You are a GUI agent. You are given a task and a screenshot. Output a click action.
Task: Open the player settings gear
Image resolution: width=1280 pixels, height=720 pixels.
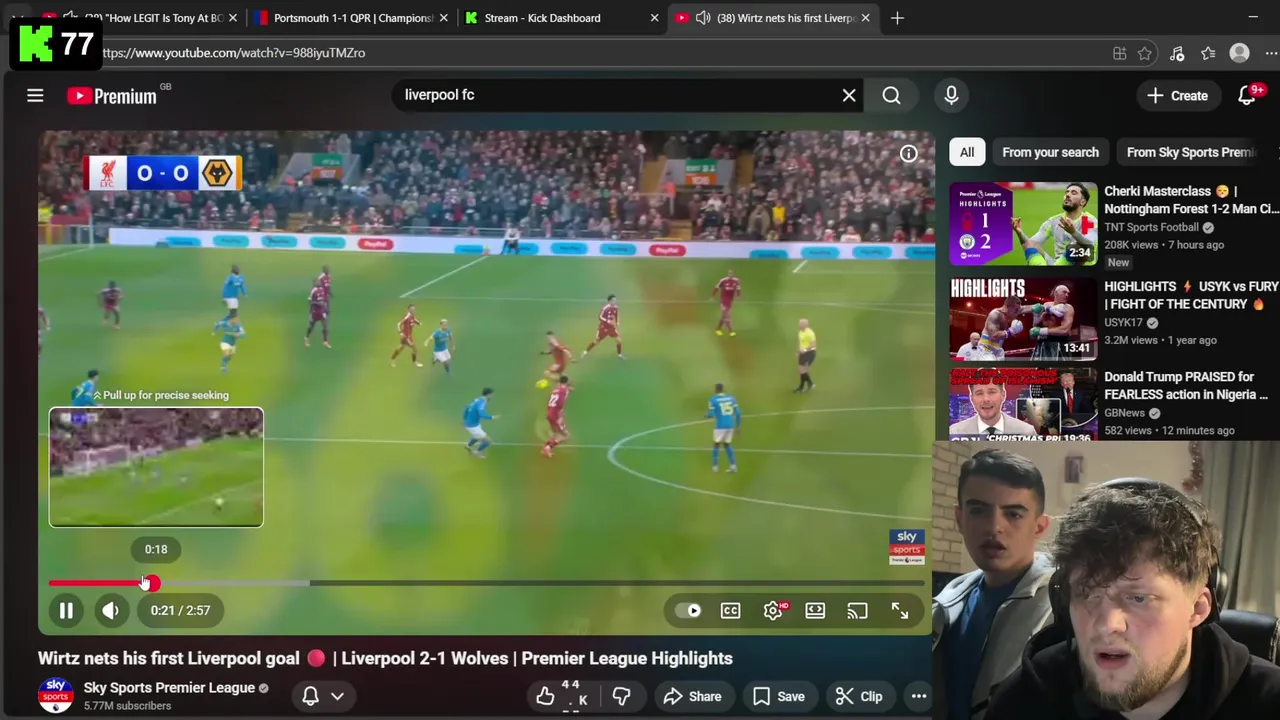773,610
